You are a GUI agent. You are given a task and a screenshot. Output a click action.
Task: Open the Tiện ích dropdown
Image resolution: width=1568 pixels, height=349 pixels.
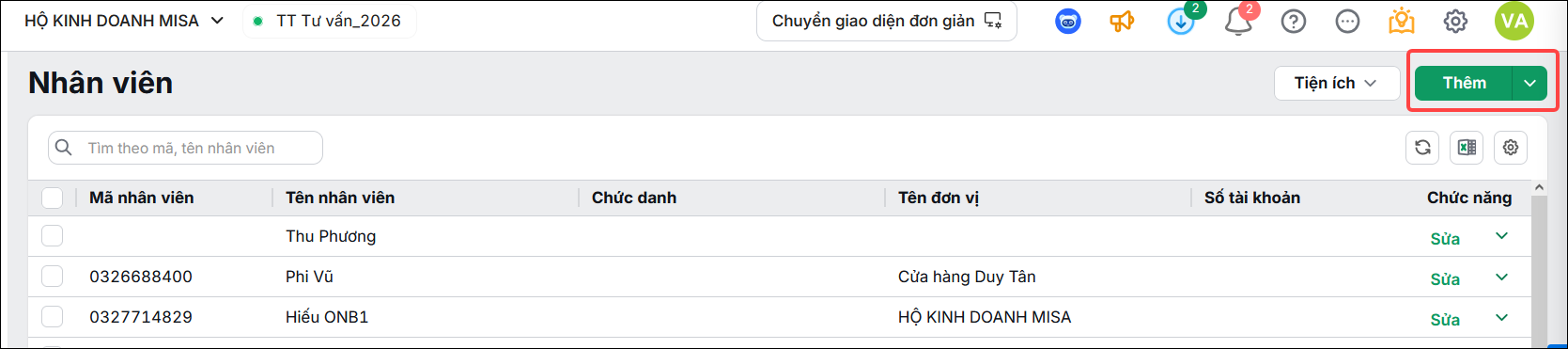click(1335, 83)
